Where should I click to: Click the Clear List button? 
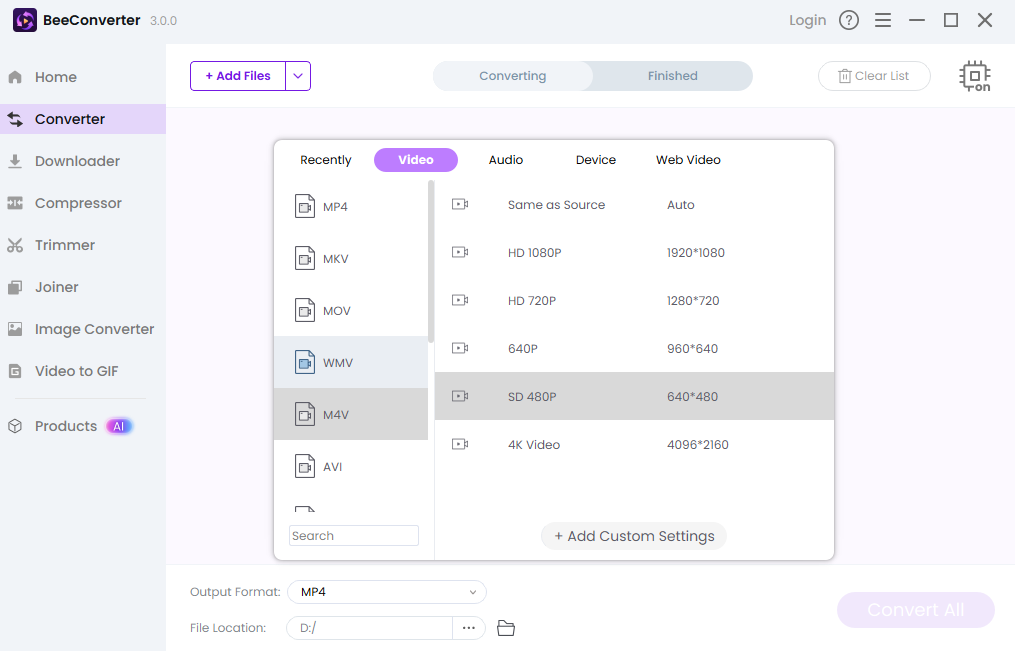pyautogui.click(x=874, y=76)
